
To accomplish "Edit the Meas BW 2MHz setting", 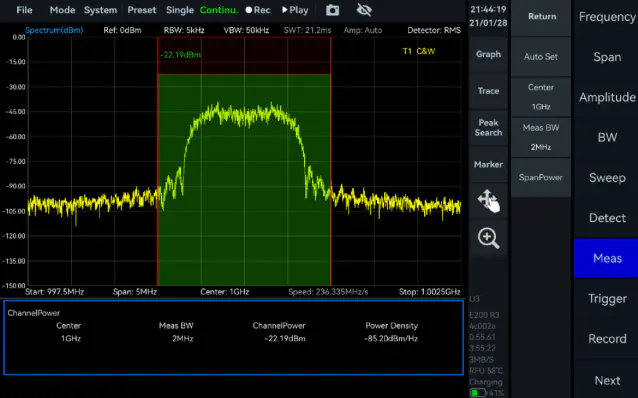I will [541, 137].
